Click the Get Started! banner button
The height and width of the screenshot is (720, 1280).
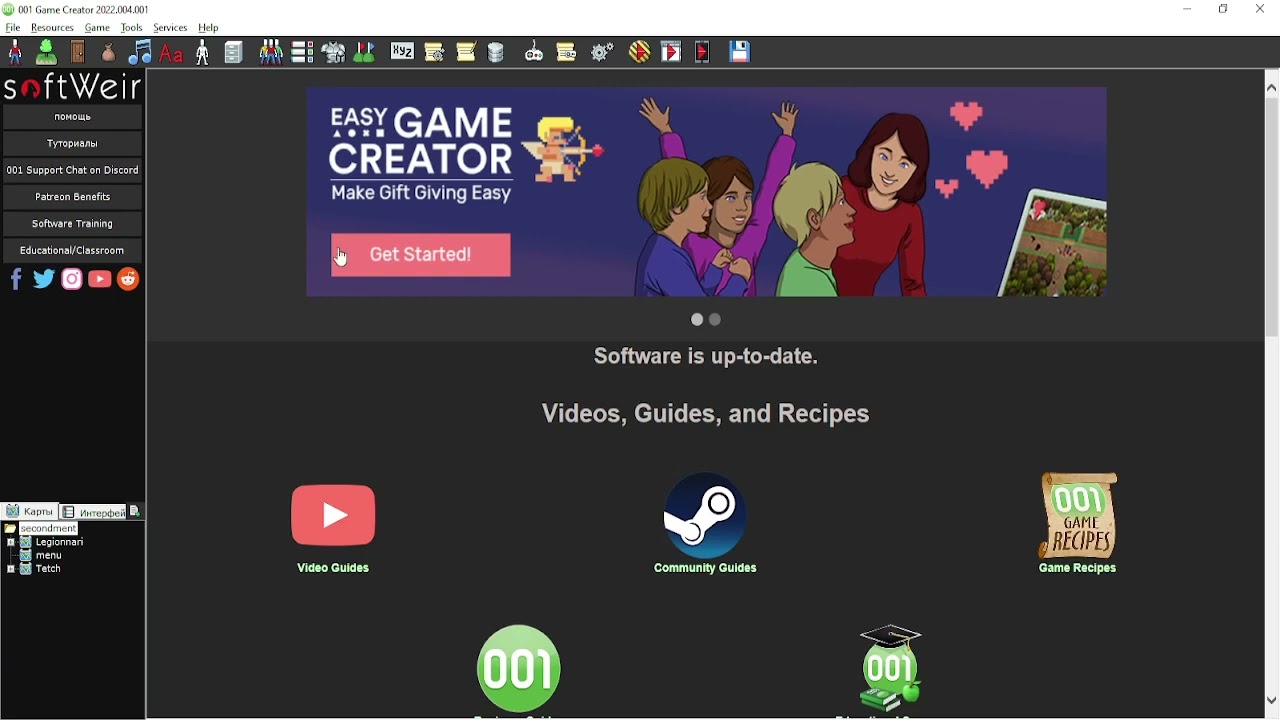[421, 255]
